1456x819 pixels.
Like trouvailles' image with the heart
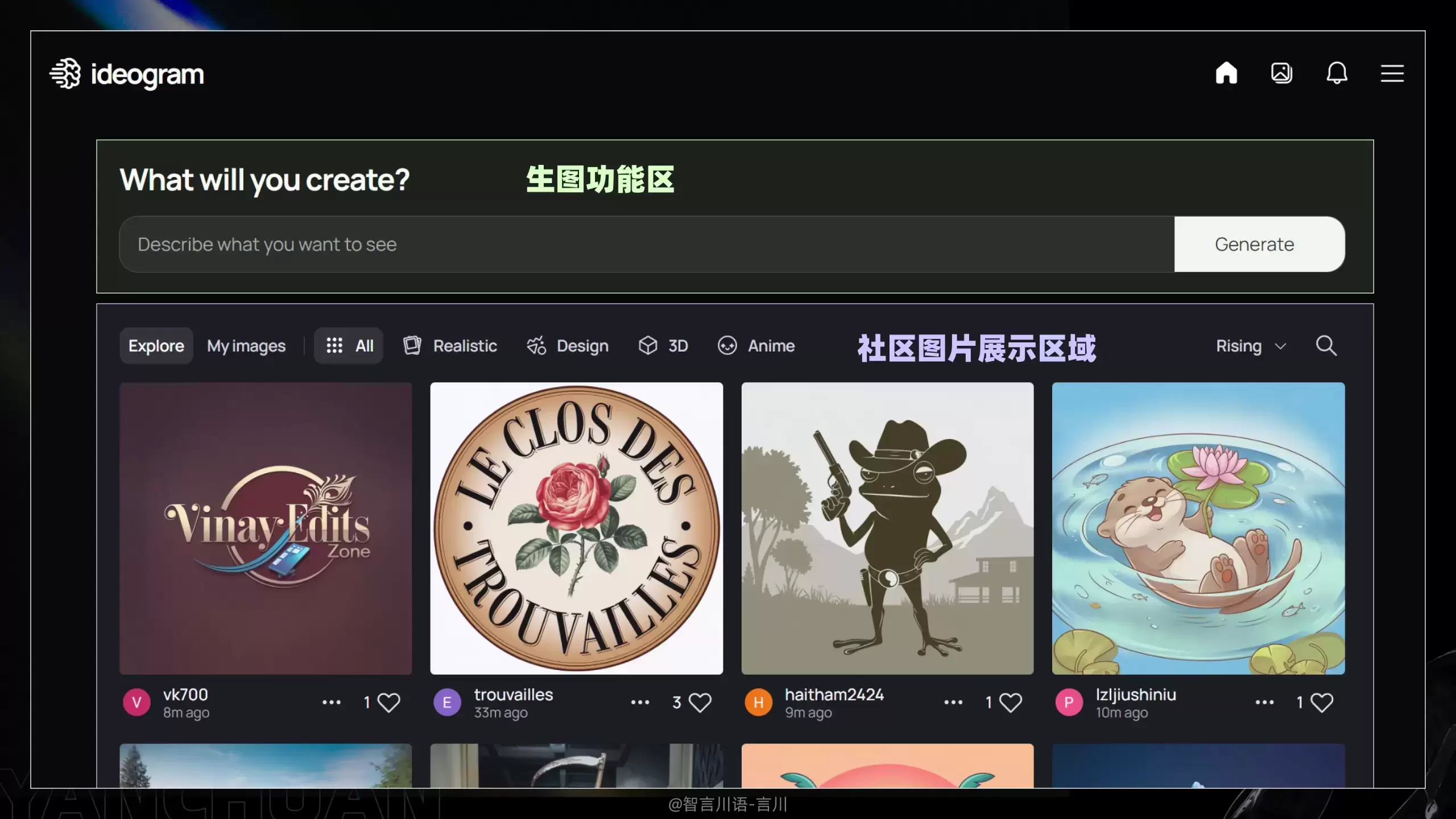(700, 702)
